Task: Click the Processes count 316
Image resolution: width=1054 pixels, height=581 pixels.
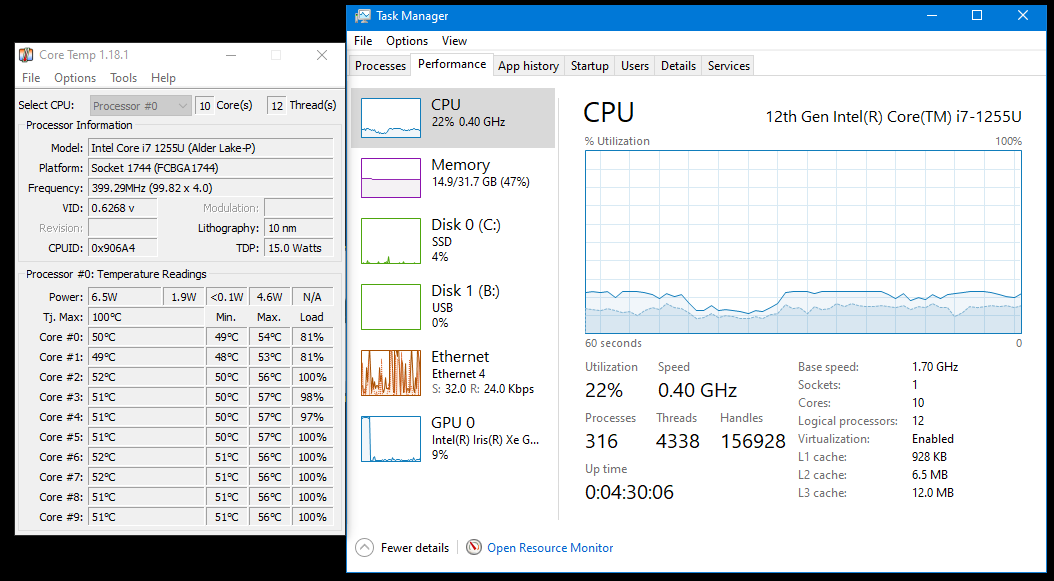Action: [x=601, y=441]
